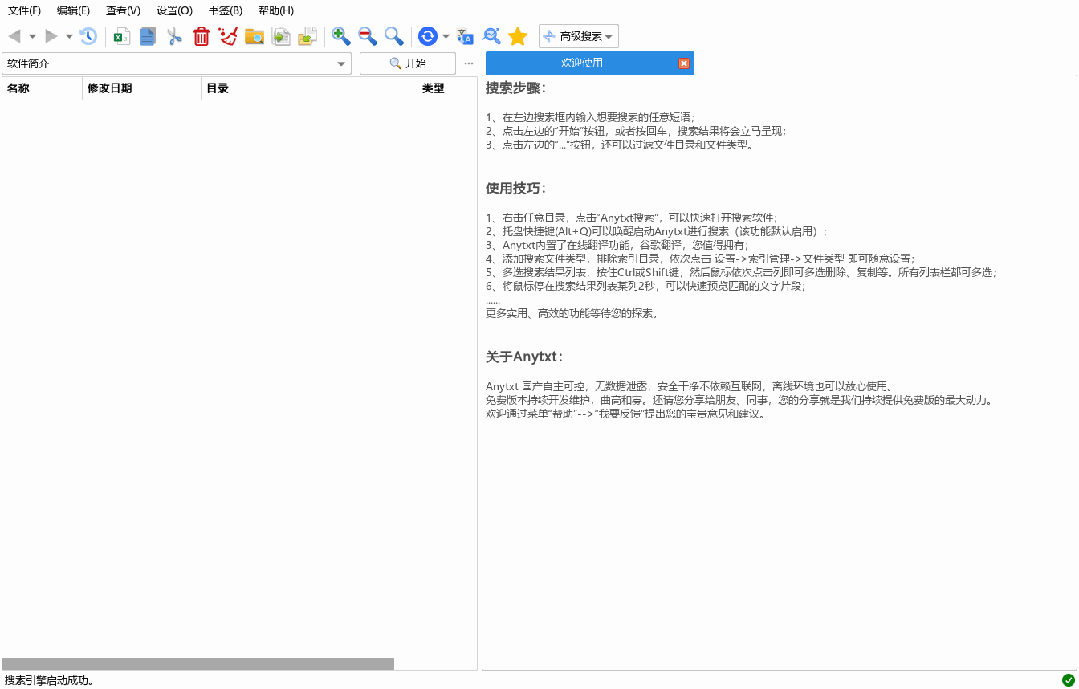Open the search history clock icon
The image size is (1079, 689).
click(x=88, y=36)
